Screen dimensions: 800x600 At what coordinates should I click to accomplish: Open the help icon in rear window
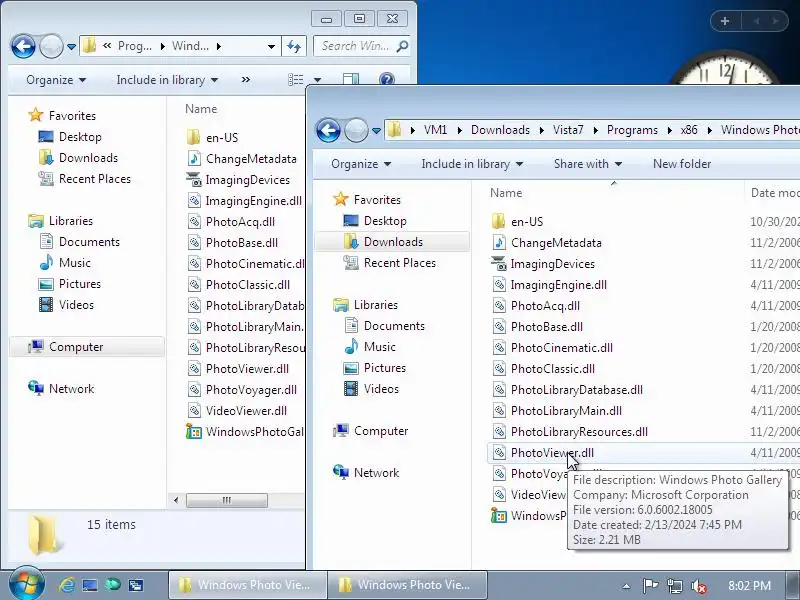[x=387, y=79]
